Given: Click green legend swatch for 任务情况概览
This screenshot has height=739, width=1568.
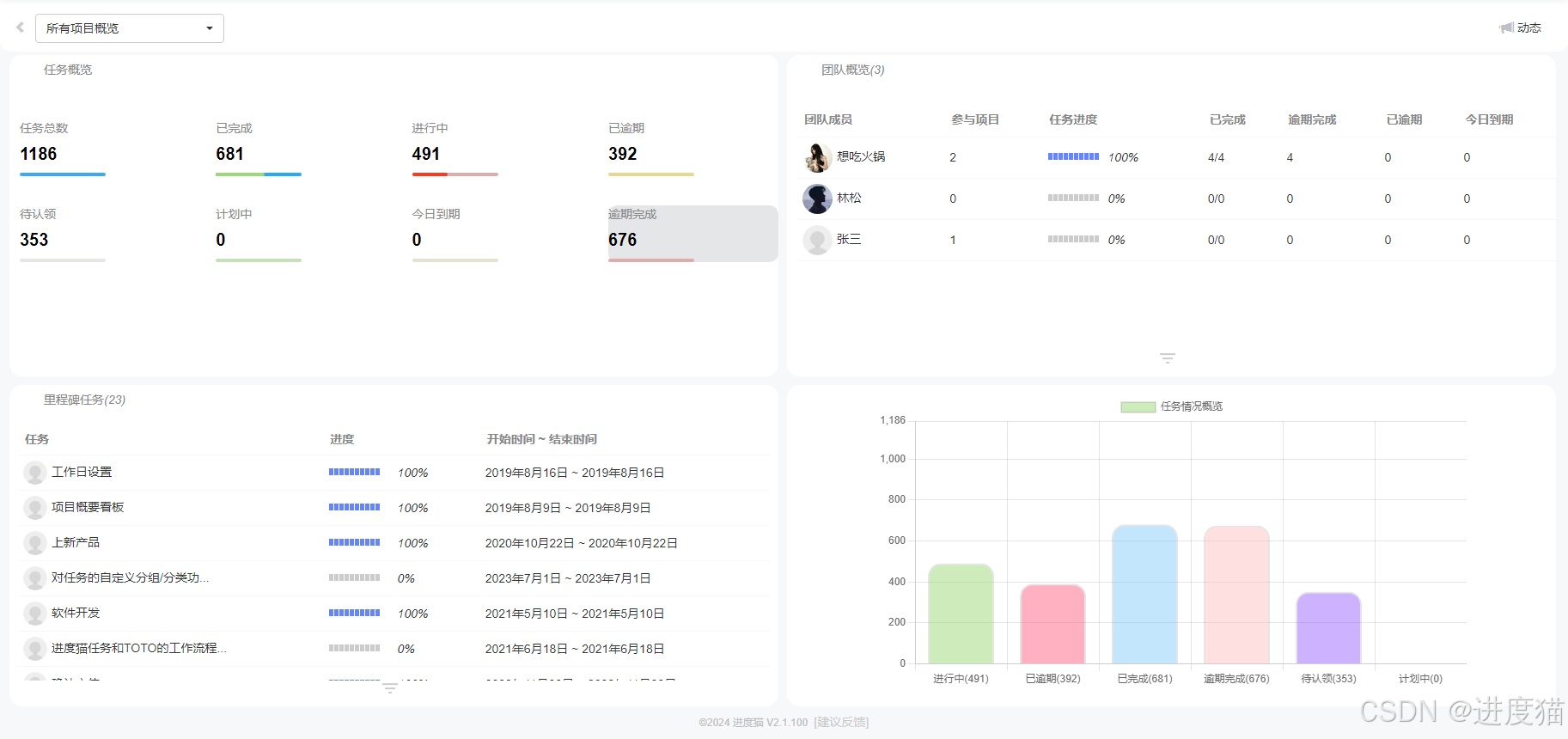Looking at the screenshot, I should point(1138,407).
